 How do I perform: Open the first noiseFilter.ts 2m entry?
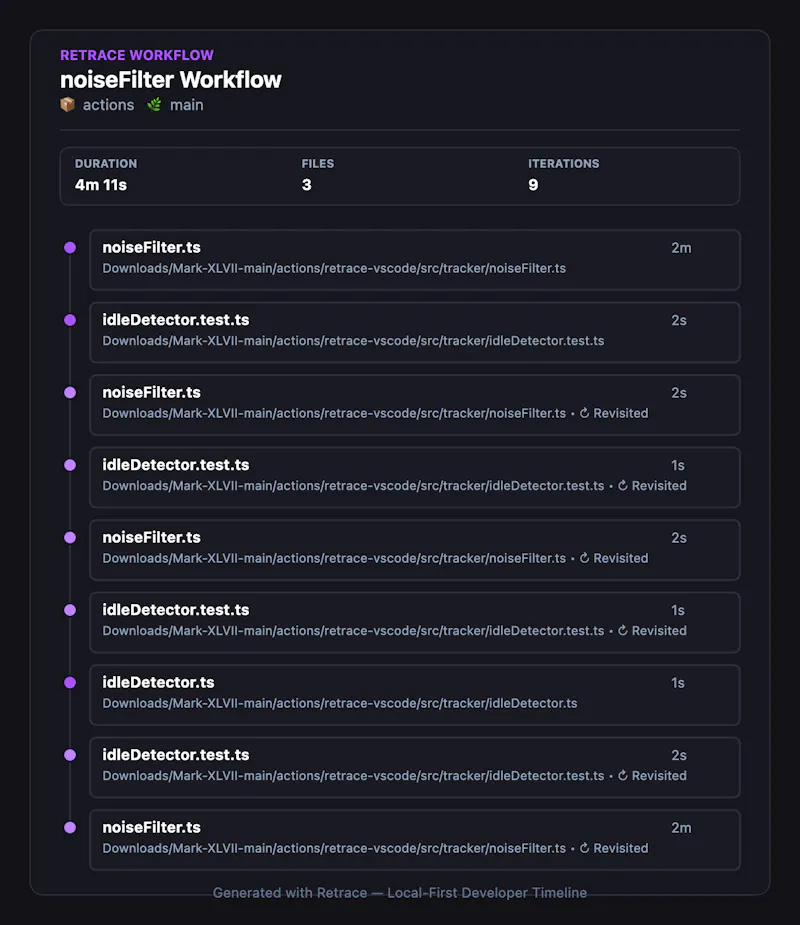pyautogui.click(x=415, y=260)
